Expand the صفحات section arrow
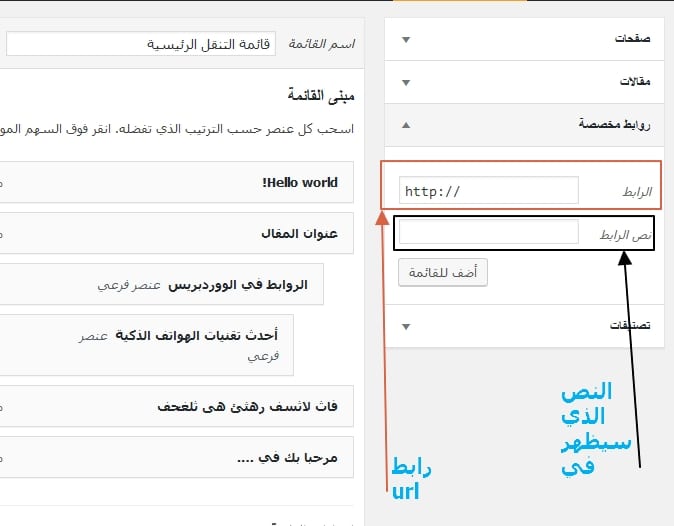Image resolution: width=674 pixels, height=526 pixels. pos(405,40)
